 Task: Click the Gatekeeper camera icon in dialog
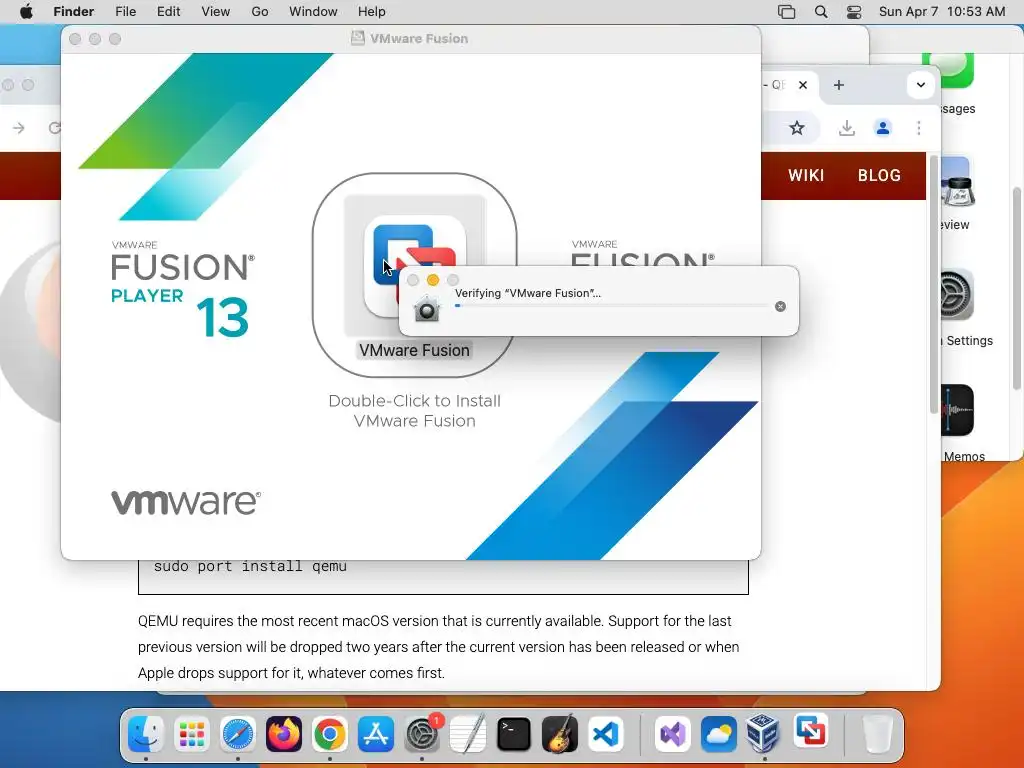tap(427, 308)
